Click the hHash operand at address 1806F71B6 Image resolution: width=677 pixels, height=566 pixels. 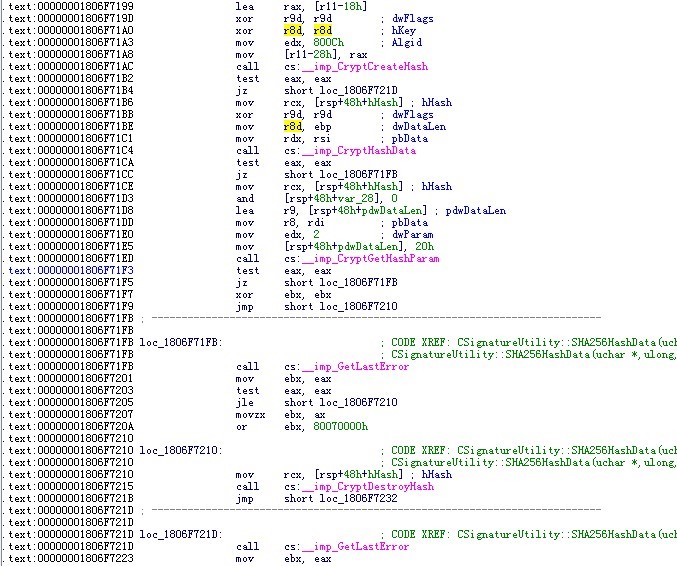tap(383, 102)
